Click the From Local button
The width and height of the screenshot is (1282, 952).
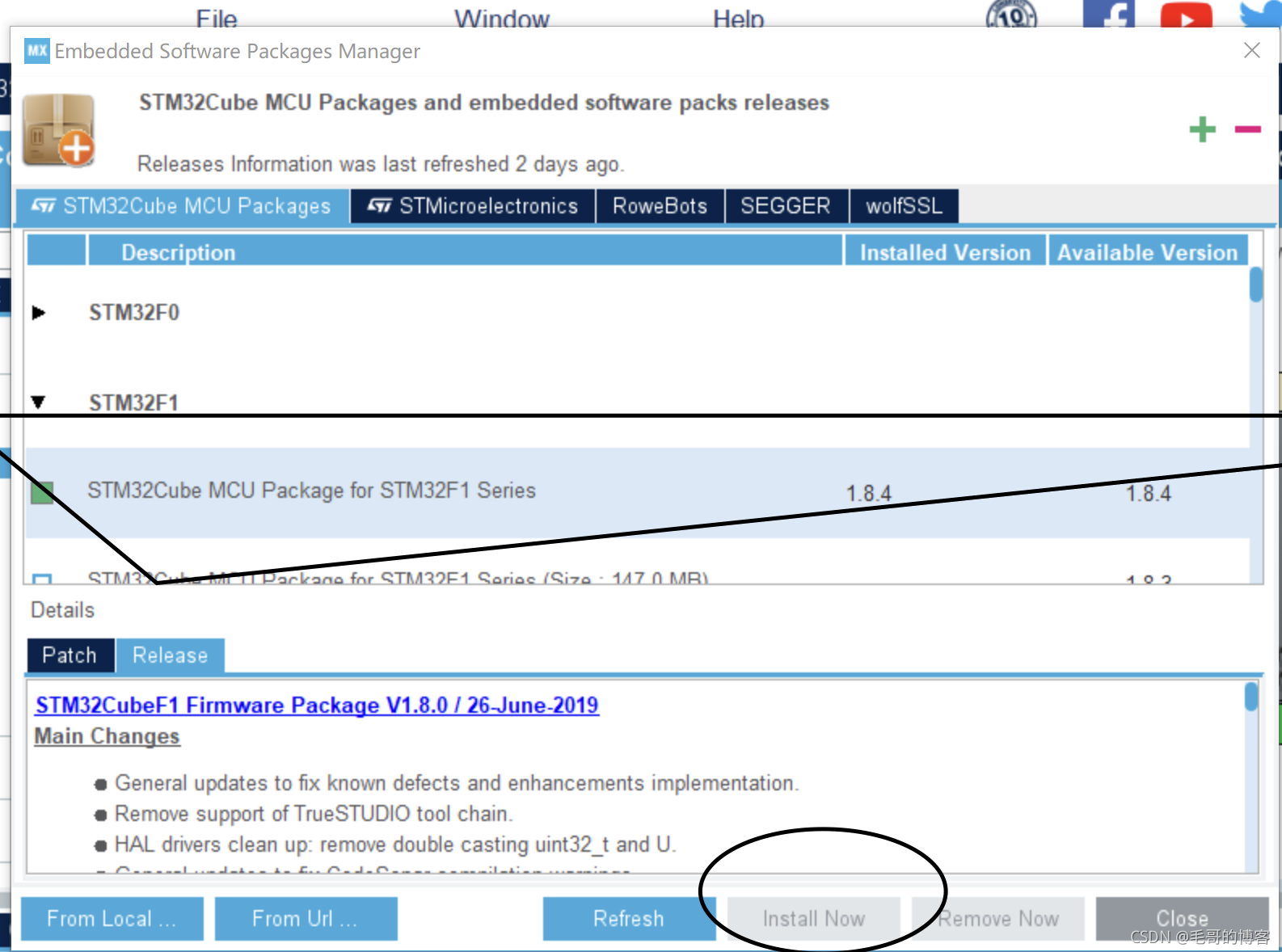point(112,919)
